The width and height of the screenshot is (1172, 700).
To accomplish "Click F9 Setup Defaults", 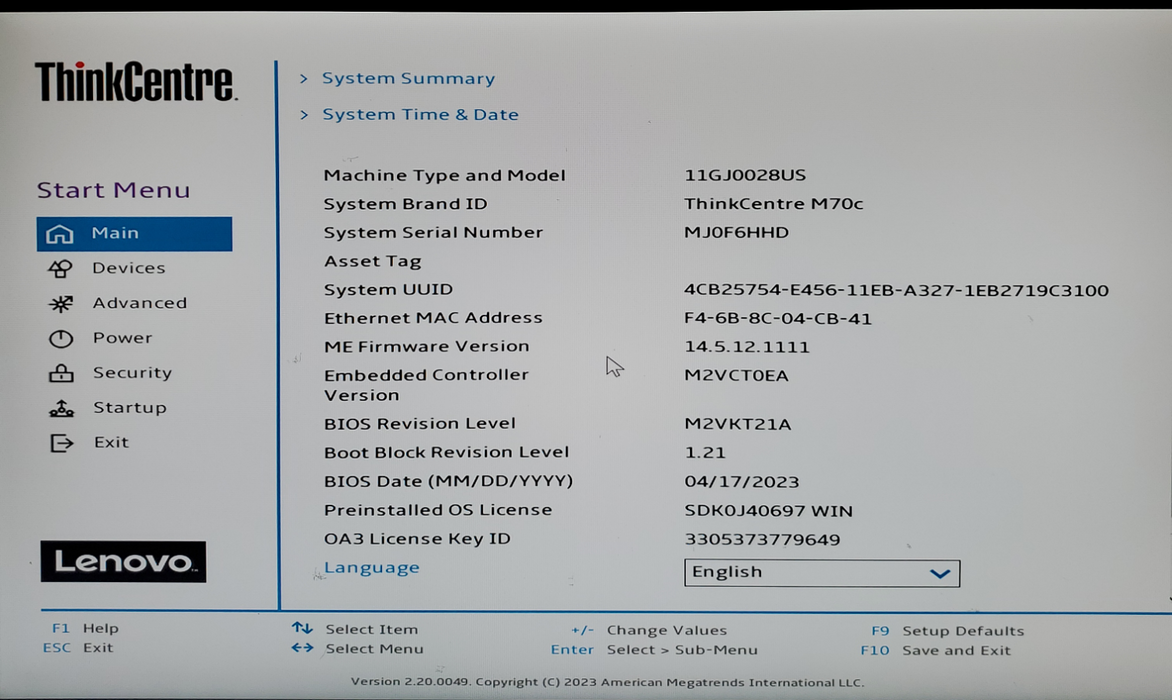I will [x=948, y=631].
